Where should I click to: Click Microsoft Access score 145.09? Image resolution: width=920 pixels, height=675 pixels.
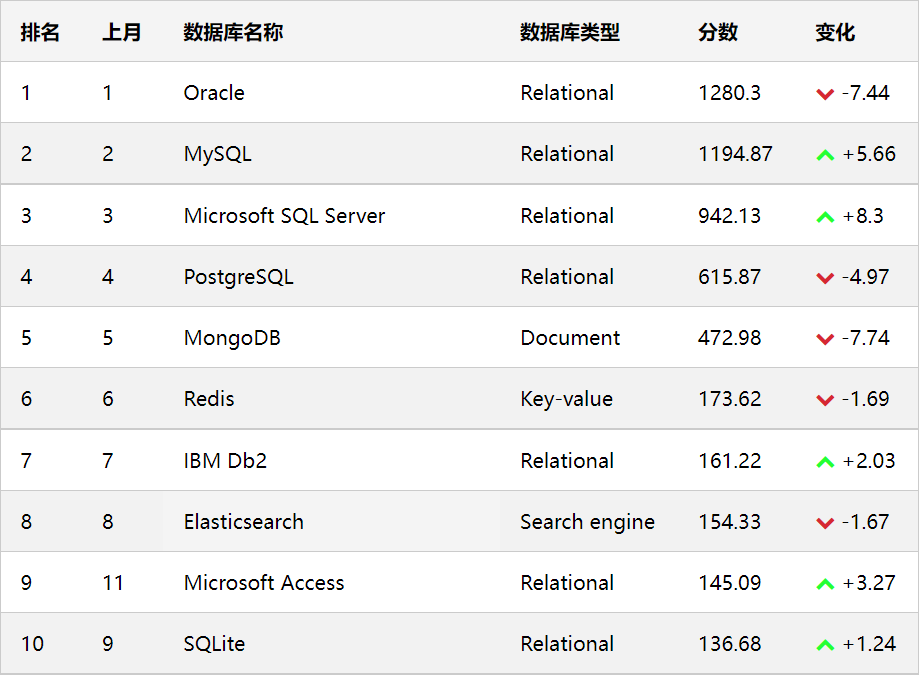(x=729, y=583)
